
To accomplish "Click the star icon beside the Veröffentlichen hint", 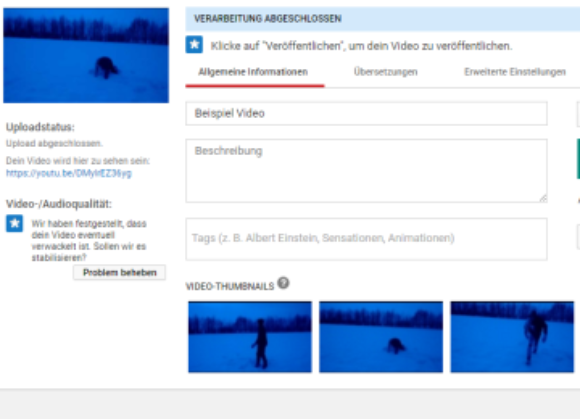I will point(194,45).
